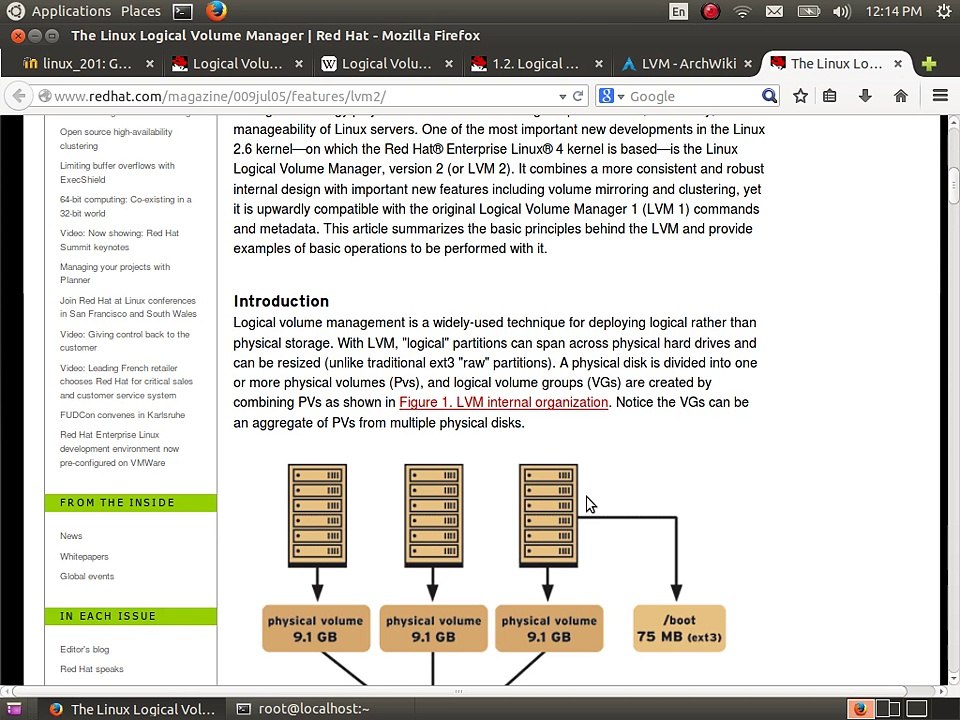Open the Wi-Fi network menu
This screenshot has height=720, width=960.
click(x=742, y=11)
